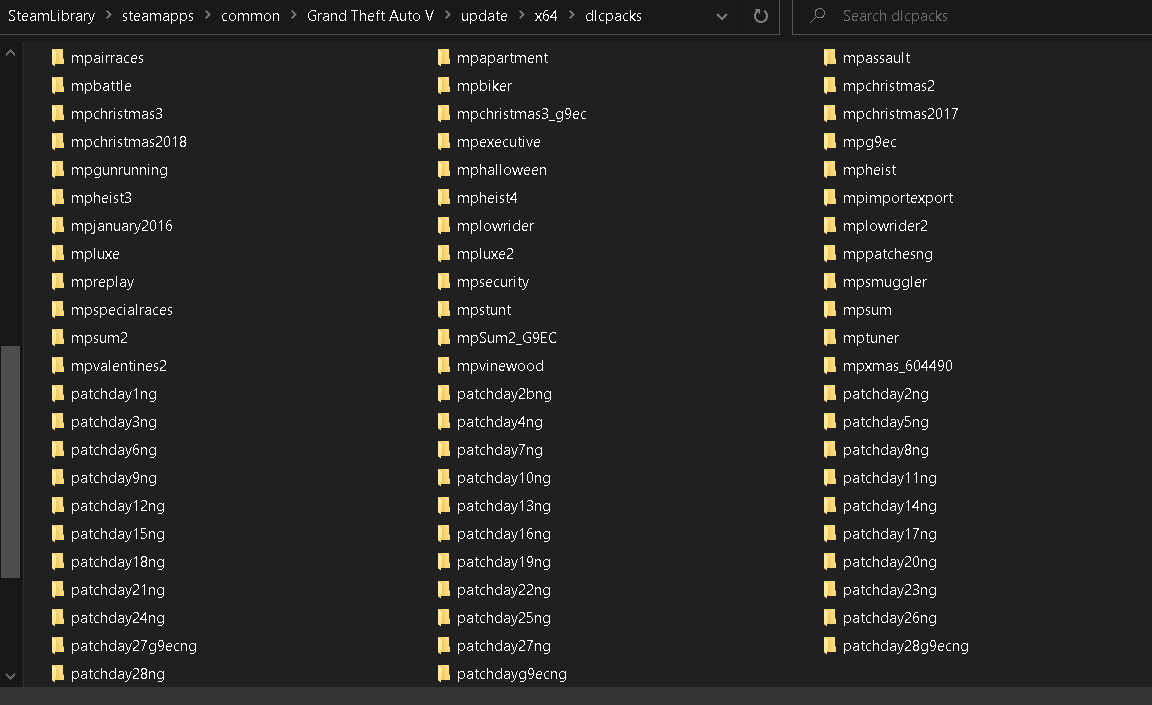Select the mpexecutive folder icon
Viewport: 1152px width, 705px height.
444,141
